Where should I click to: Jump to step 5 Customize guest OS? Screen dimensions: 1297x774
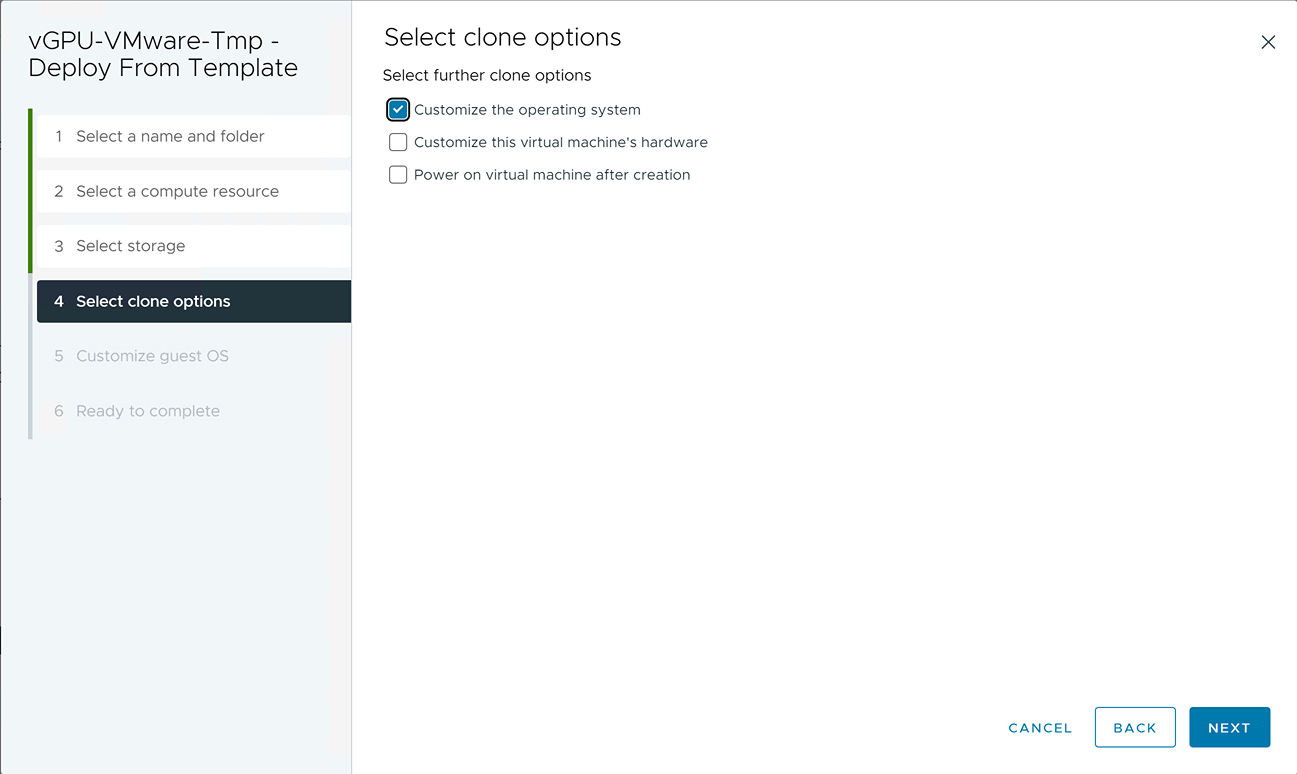click(x=152, y=356)
